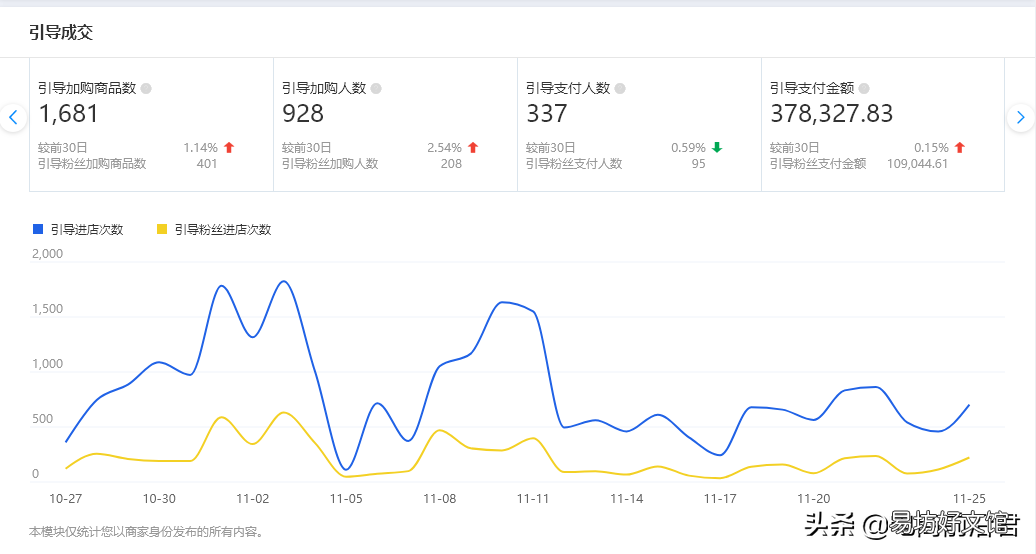The height and width of the screenshot is (554, 1036).
Task: Click the 11-08 x-axis date
Action: tap(439, 499)
